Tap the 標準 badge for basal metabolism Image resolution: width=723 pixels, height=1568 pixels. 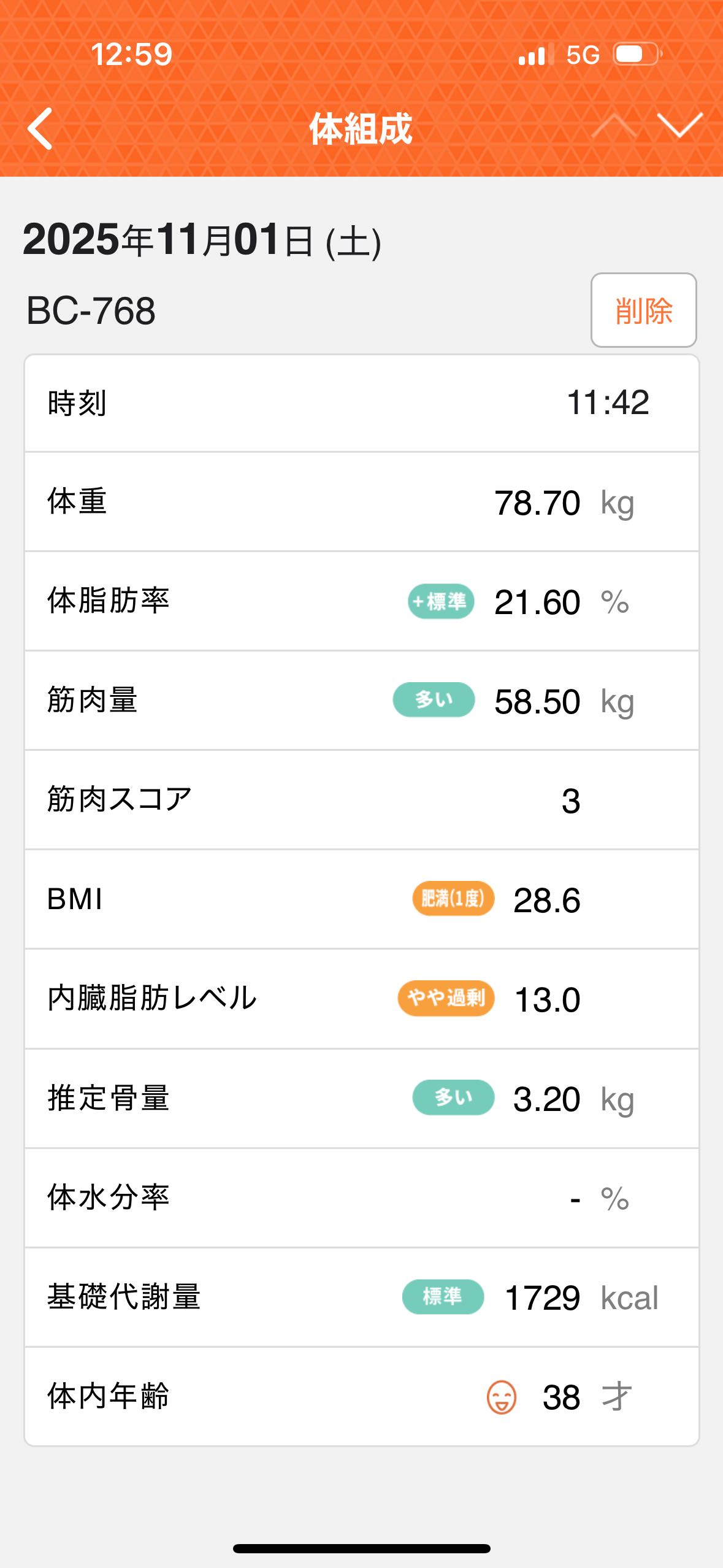pos(443,1296)
